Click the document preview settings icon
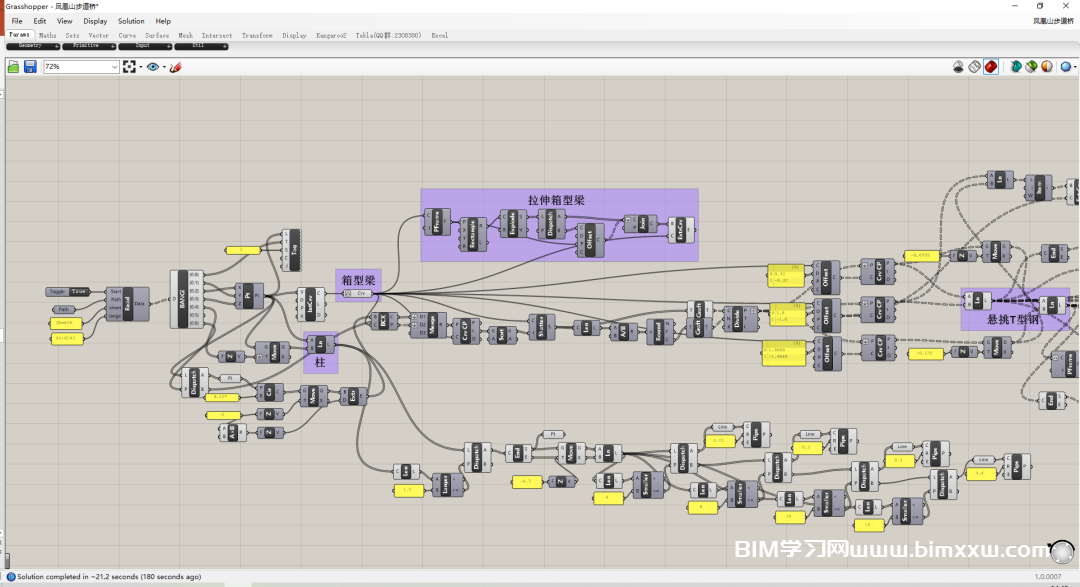1080x587 pixels. (1031, 67)
